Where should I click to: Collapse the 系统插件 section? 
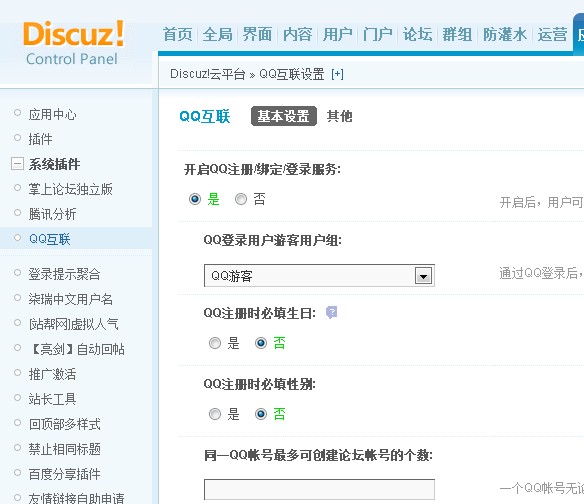point(17,164)
